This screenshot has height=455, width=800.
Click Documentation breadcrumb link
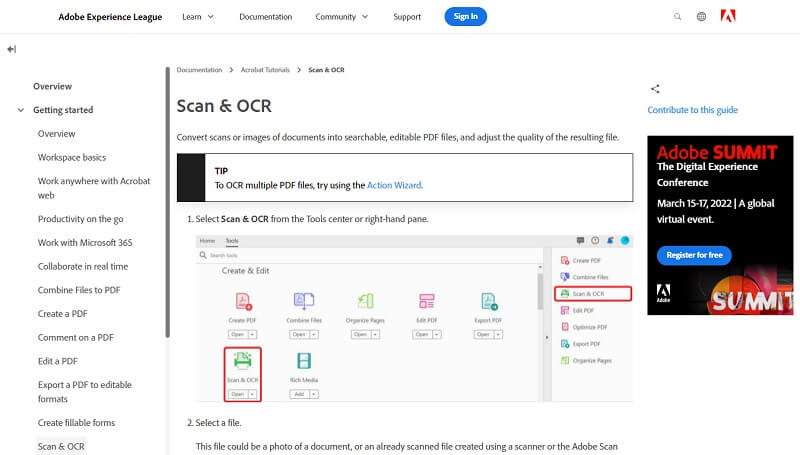(x=199, y=70)
